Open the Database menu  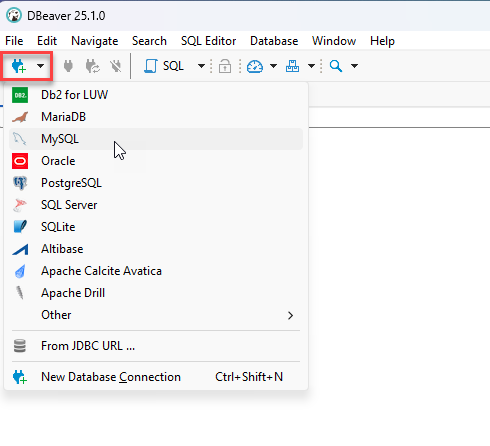274,41
